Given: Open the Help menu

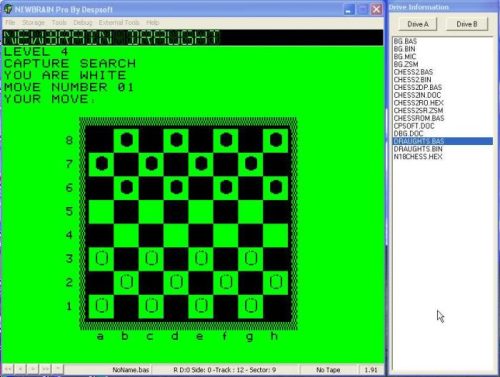Looking at the screenshot, I should click(x=152, y=23).
